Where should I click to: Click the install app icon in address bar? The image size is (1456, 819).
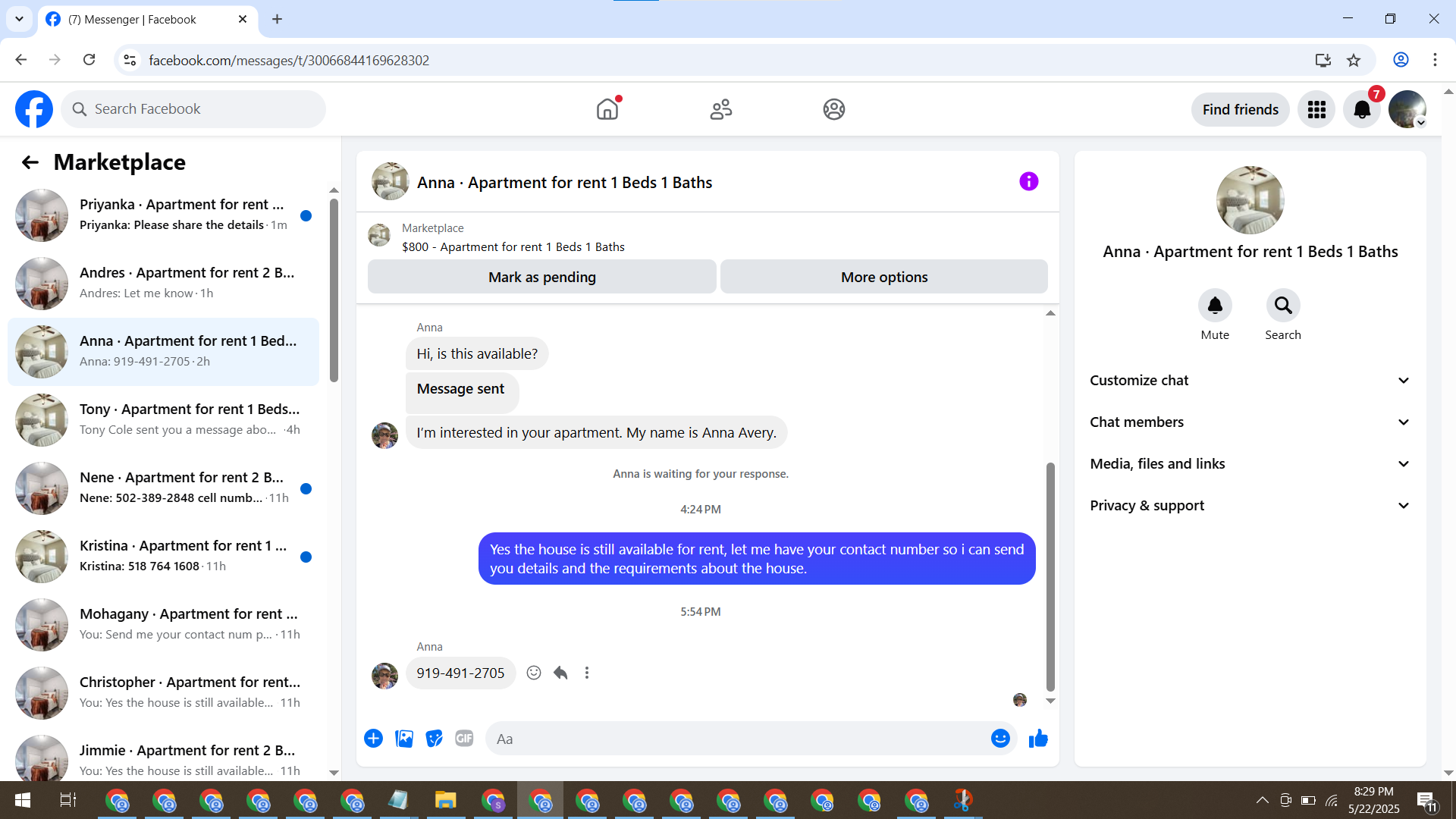[x=1323, y=60]
